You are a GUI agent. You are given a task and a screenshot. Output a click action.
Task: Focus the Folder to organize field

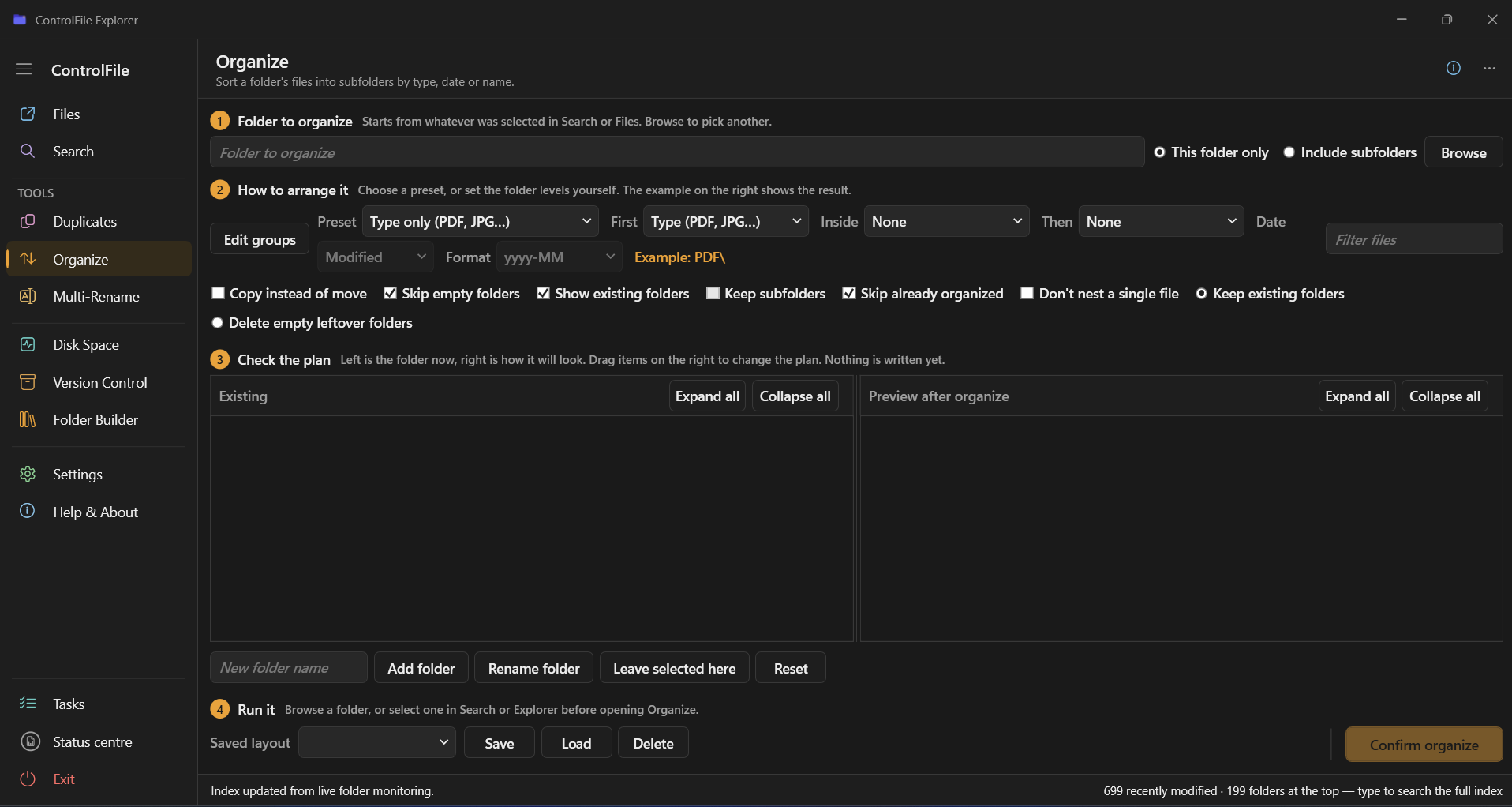(x=677, y=152)
